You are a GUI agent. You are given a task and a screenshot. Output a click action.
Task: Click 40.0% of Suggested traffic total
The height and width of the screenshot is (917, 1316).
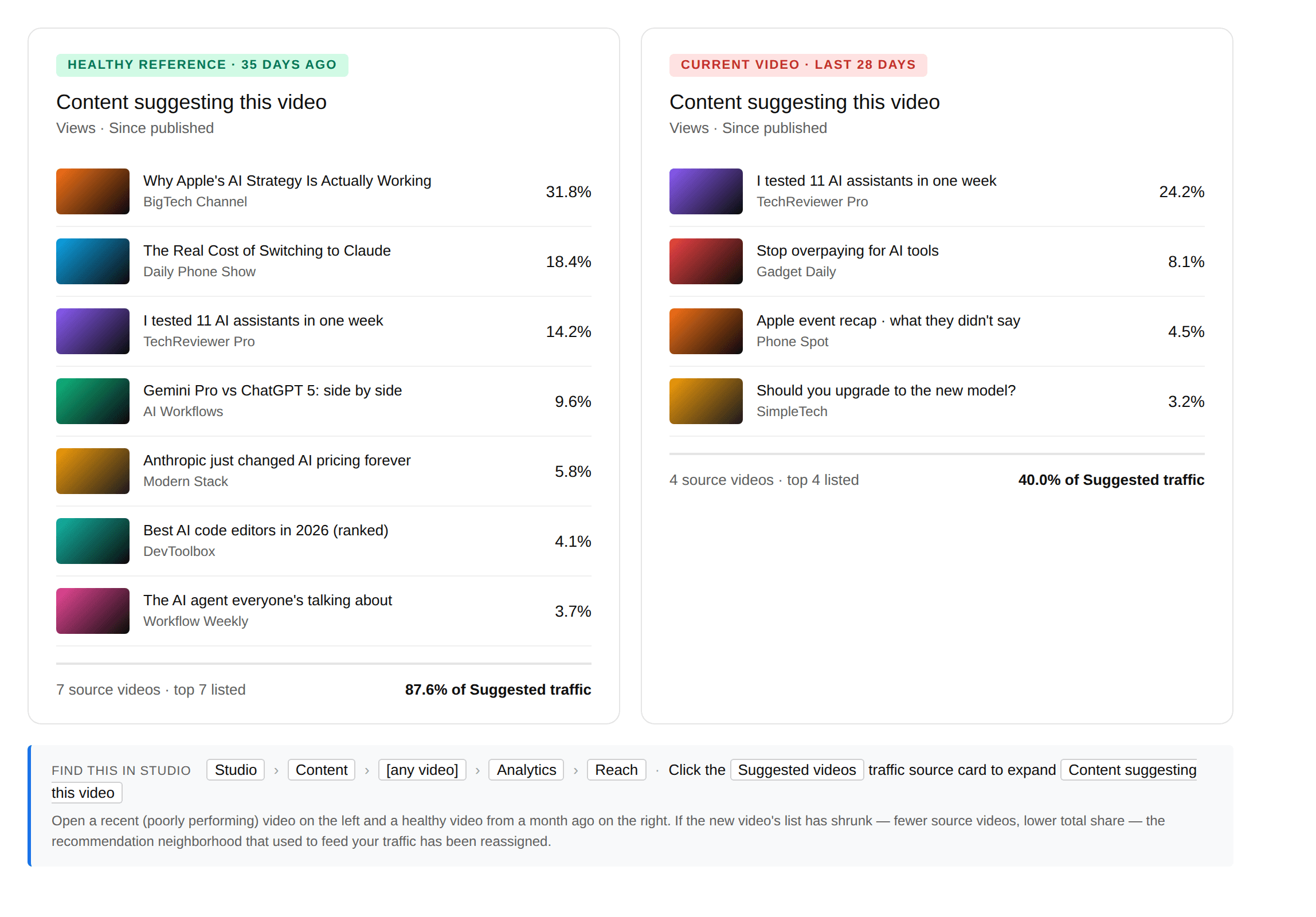click(1111, 480)
